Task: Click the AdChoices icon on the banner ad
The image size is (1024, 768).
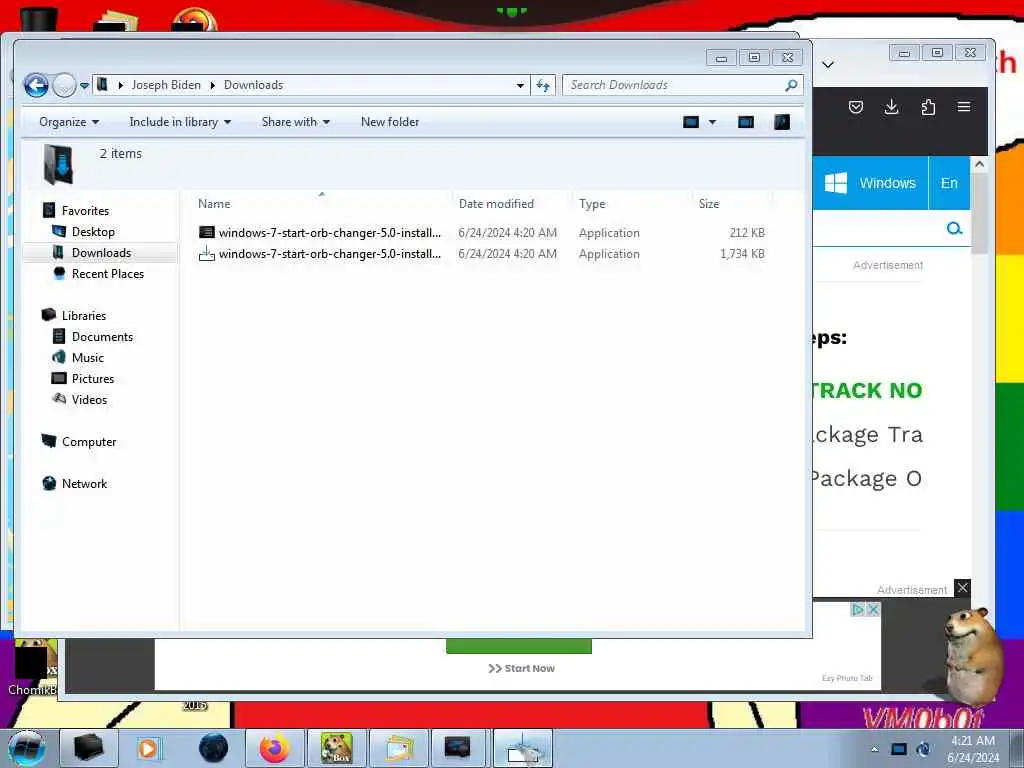Action: 858,609
